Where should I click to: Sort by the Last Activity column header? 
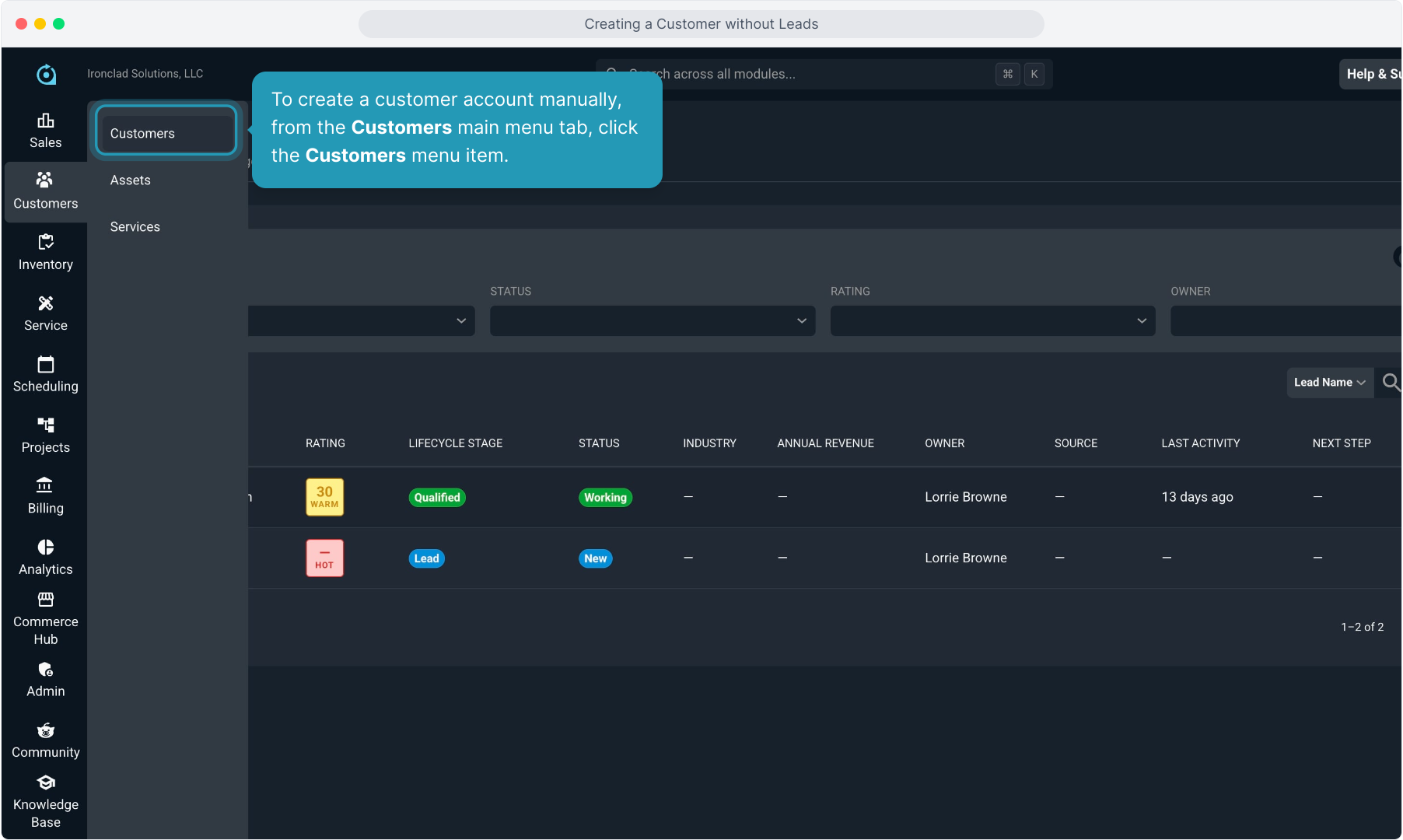[1200, 443]
